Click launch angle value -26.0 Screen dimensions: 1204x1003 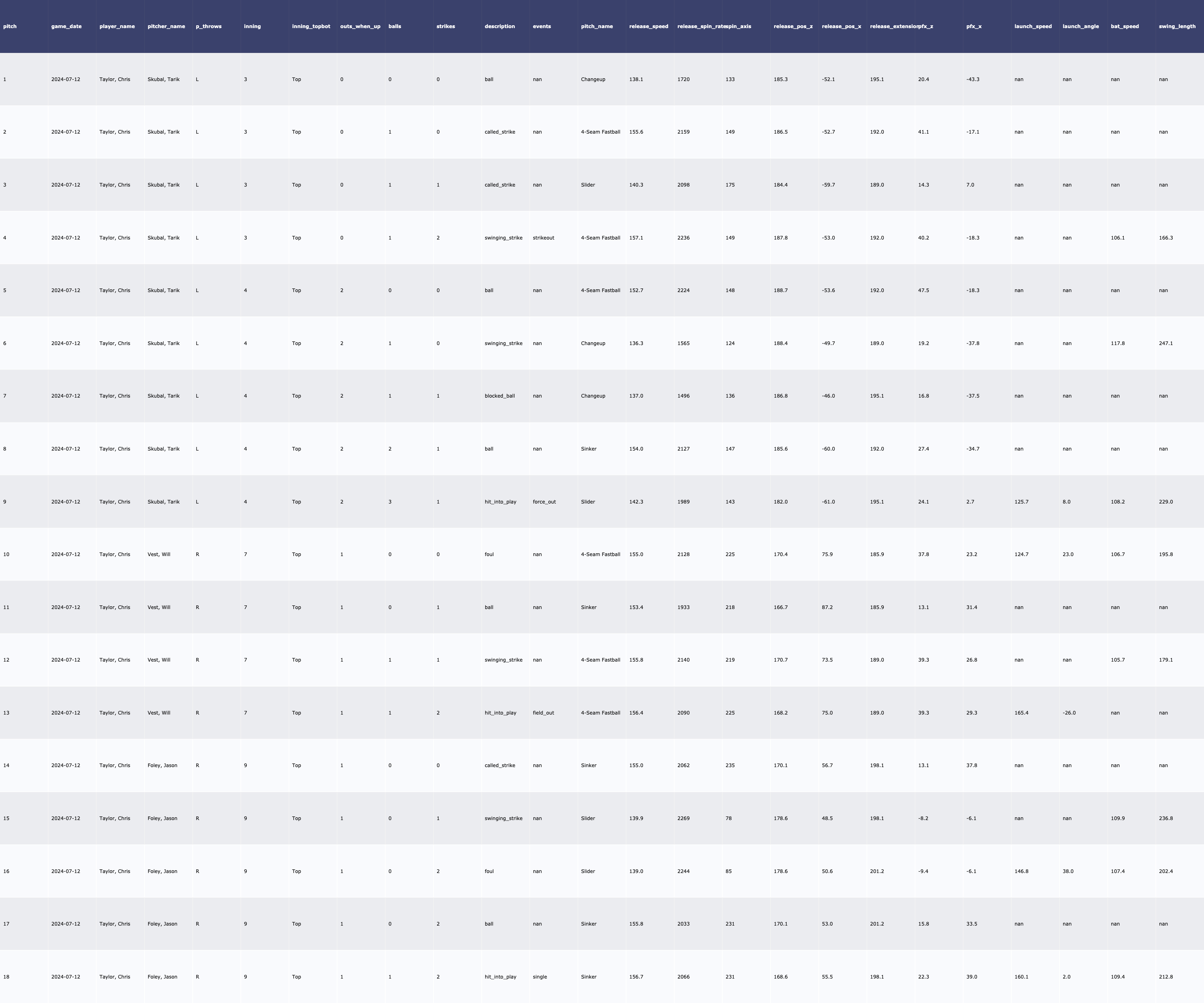(1069, 713)
